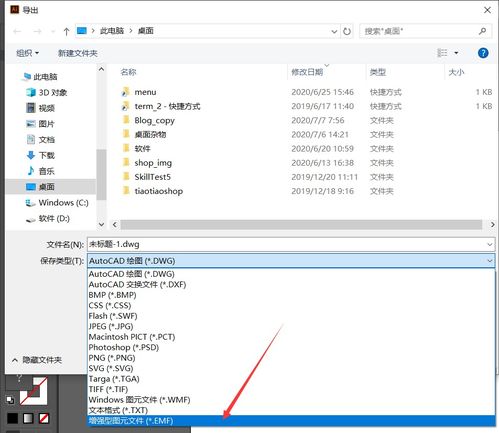Choose TIFF (*.TIF) format

[291, 389]
